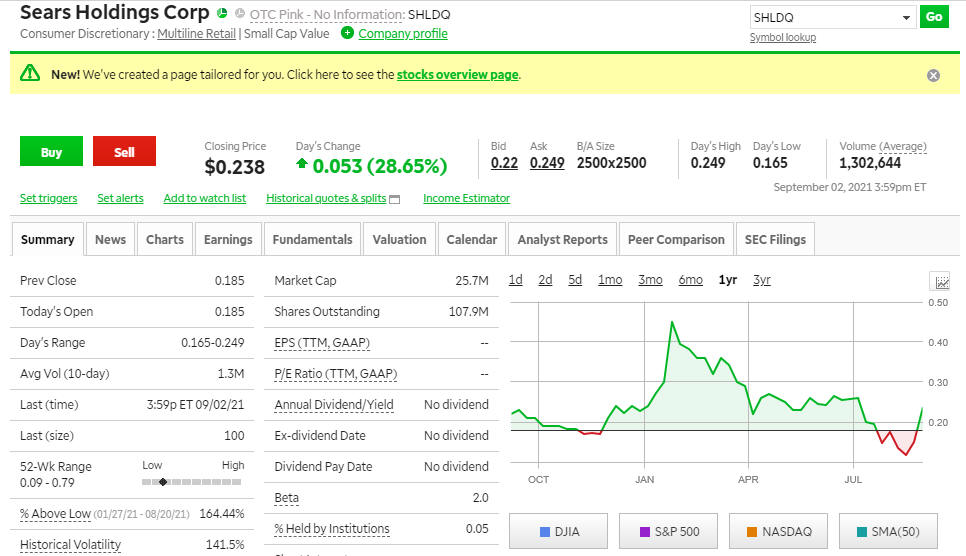Open the Peer Comparison tab
Screen dimensions: 966x556
[x=676, y=239]
